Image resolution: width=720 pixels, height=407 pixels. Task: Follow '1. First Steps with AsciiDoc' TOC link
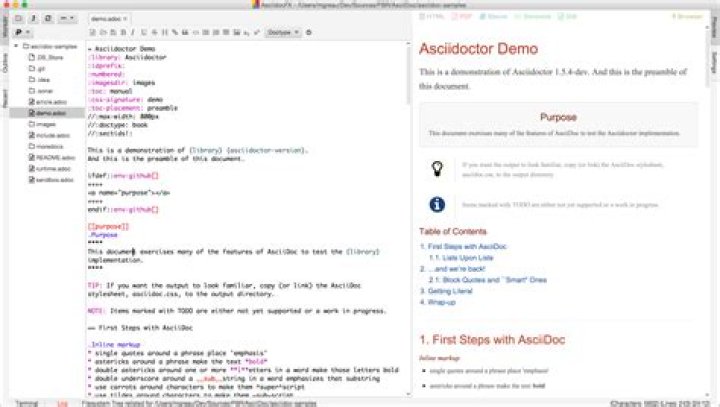[x=463, y=247]
